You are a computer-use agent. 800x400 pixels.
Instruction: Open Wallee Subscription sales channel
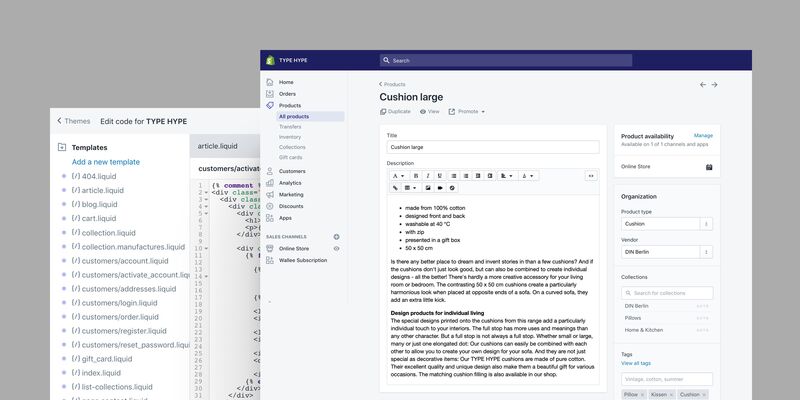click(x=303, y=260)
